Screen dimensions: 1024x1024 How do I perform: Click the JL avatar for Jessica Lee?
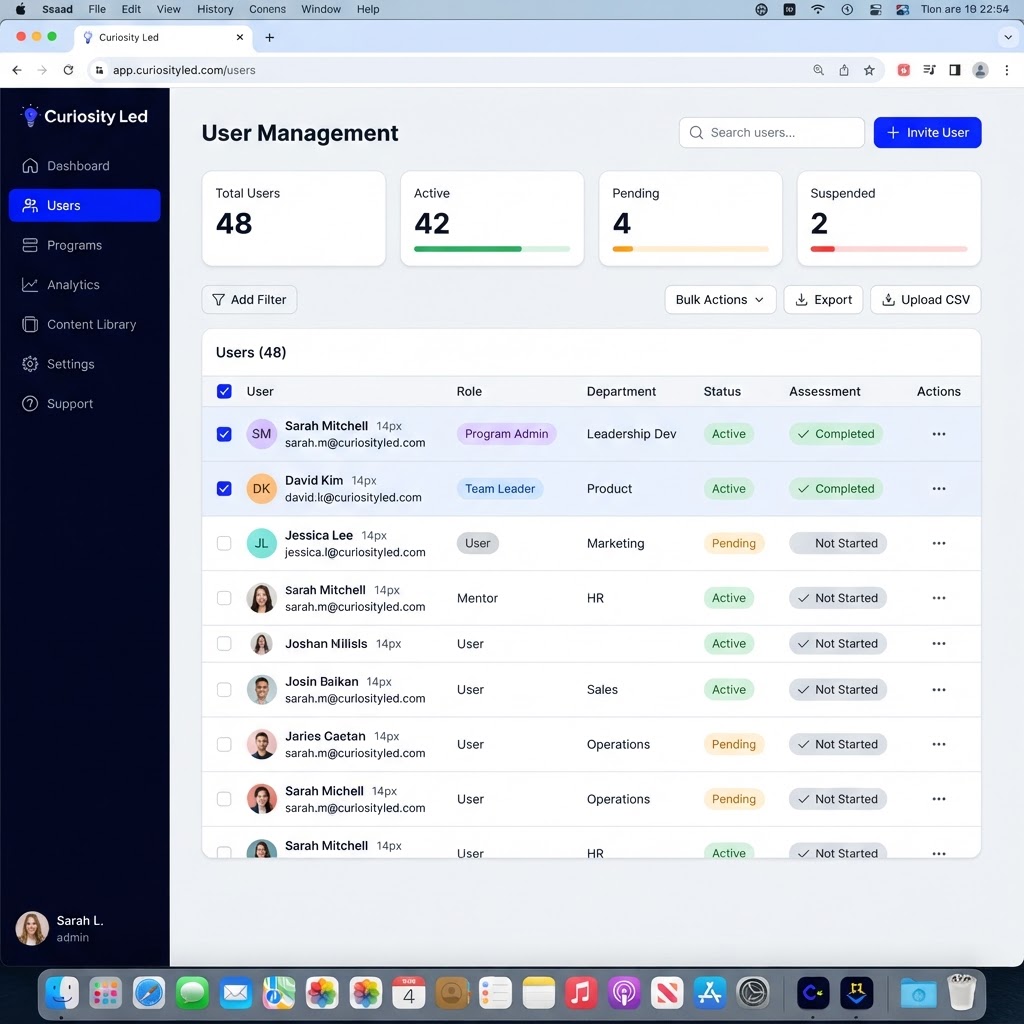[x=261, y=543]
